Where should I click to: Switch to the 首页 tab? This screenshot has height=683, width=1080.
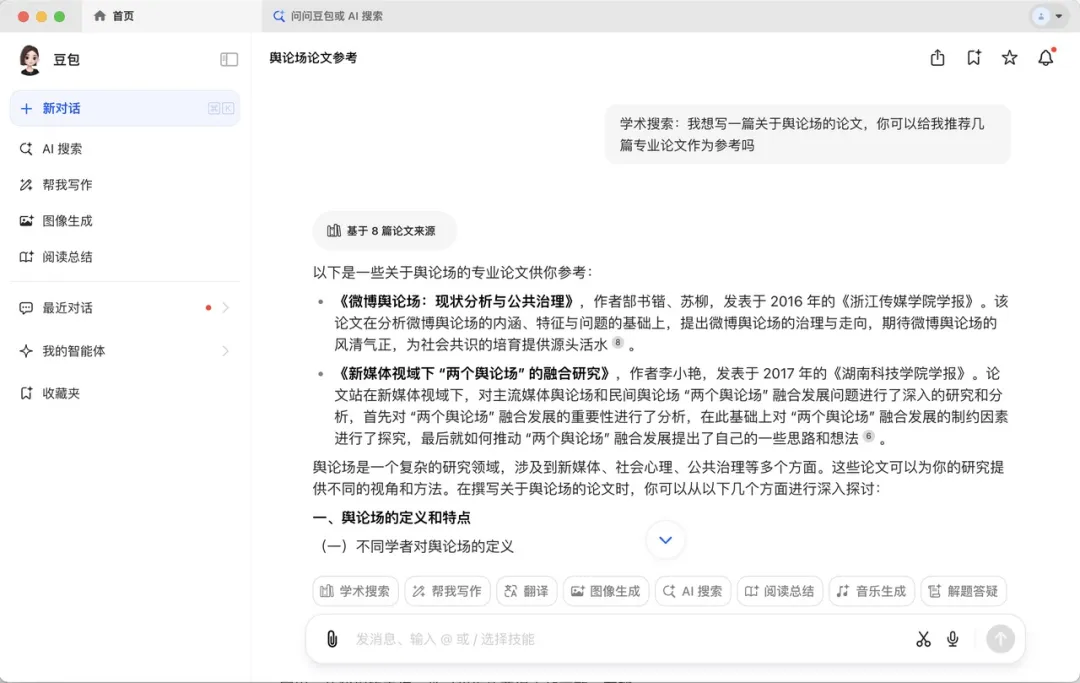click(x=114, y=16)
